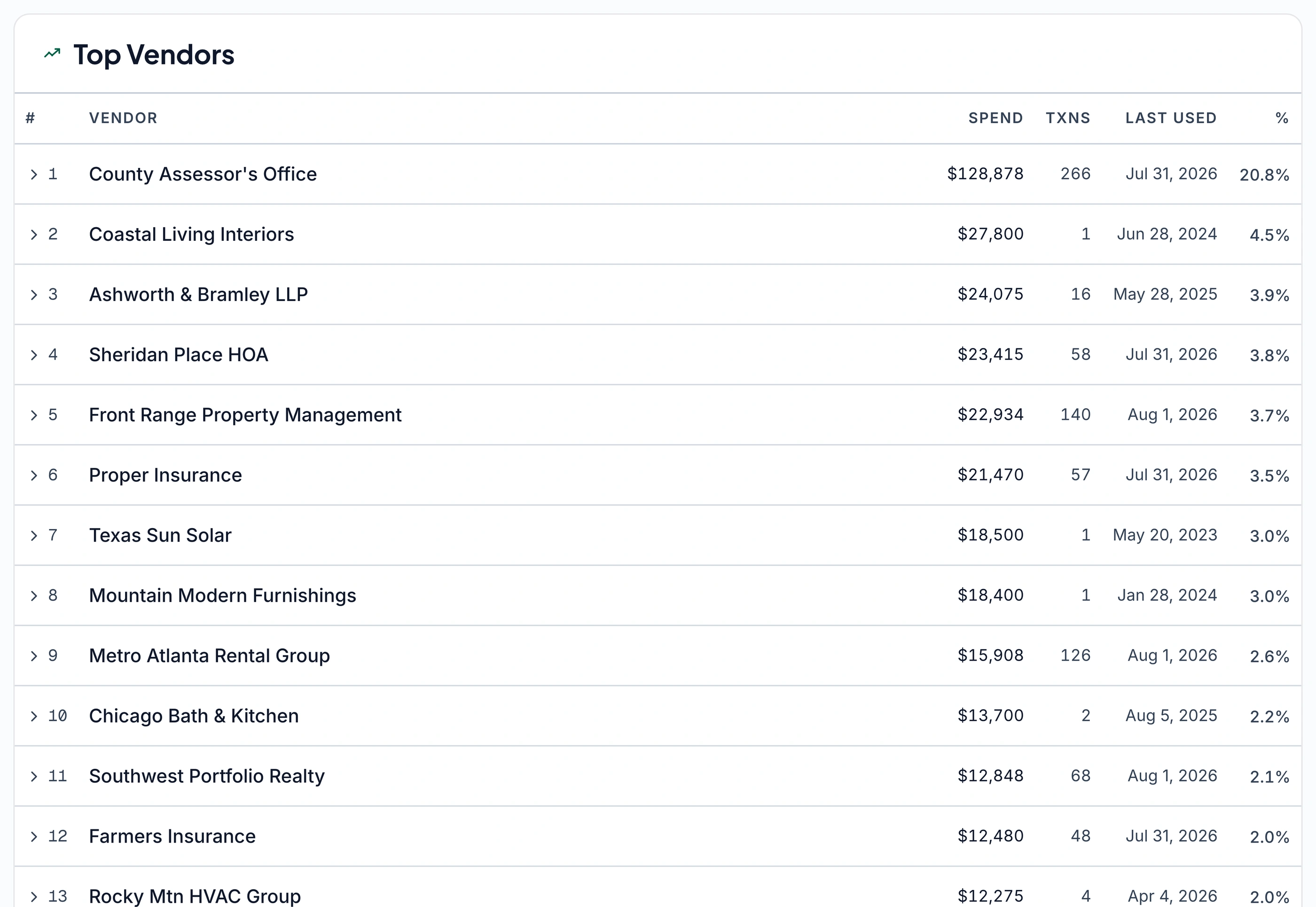This screenshot has width=1316, height=907.
Task: Select Southwest Portfolio Realty vendor name
Action: (x=207, y=776)
